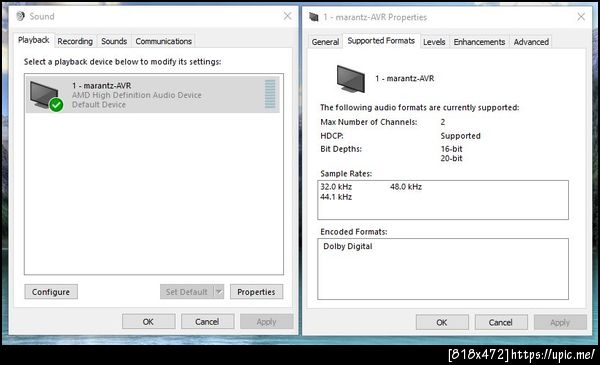Click Cancel in the Sound window
Screen dimensions: 600x365
pos(207,321)
